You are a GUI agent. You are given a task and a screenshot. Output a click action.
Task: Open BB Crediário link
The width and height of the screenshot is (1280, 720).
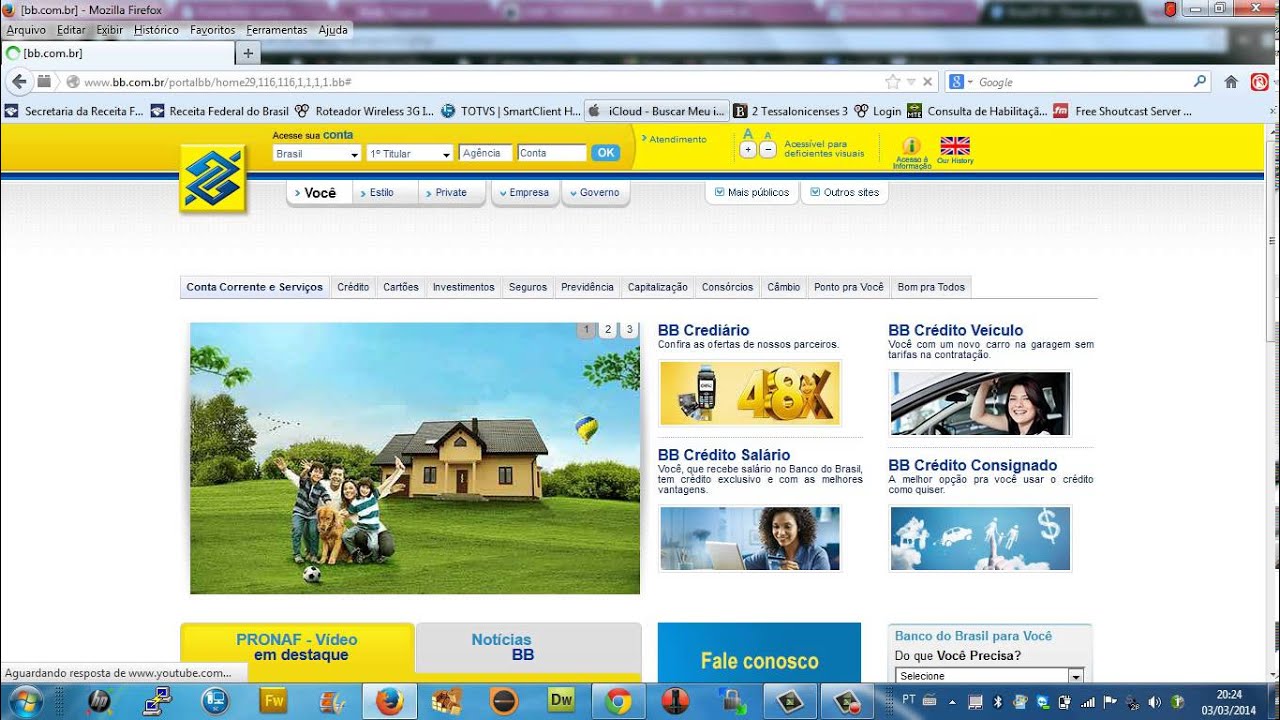[703, 330]
